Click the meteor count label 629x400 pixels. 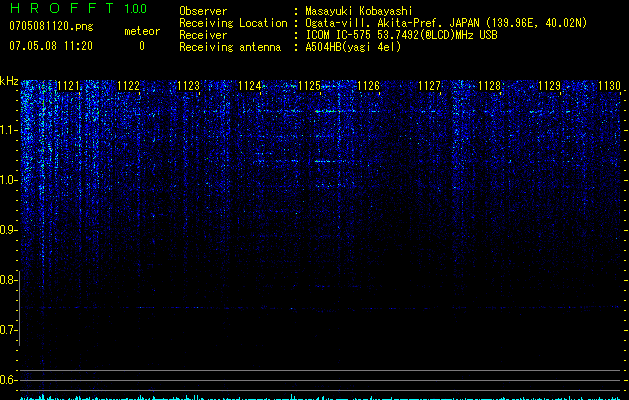pos(142,31)
